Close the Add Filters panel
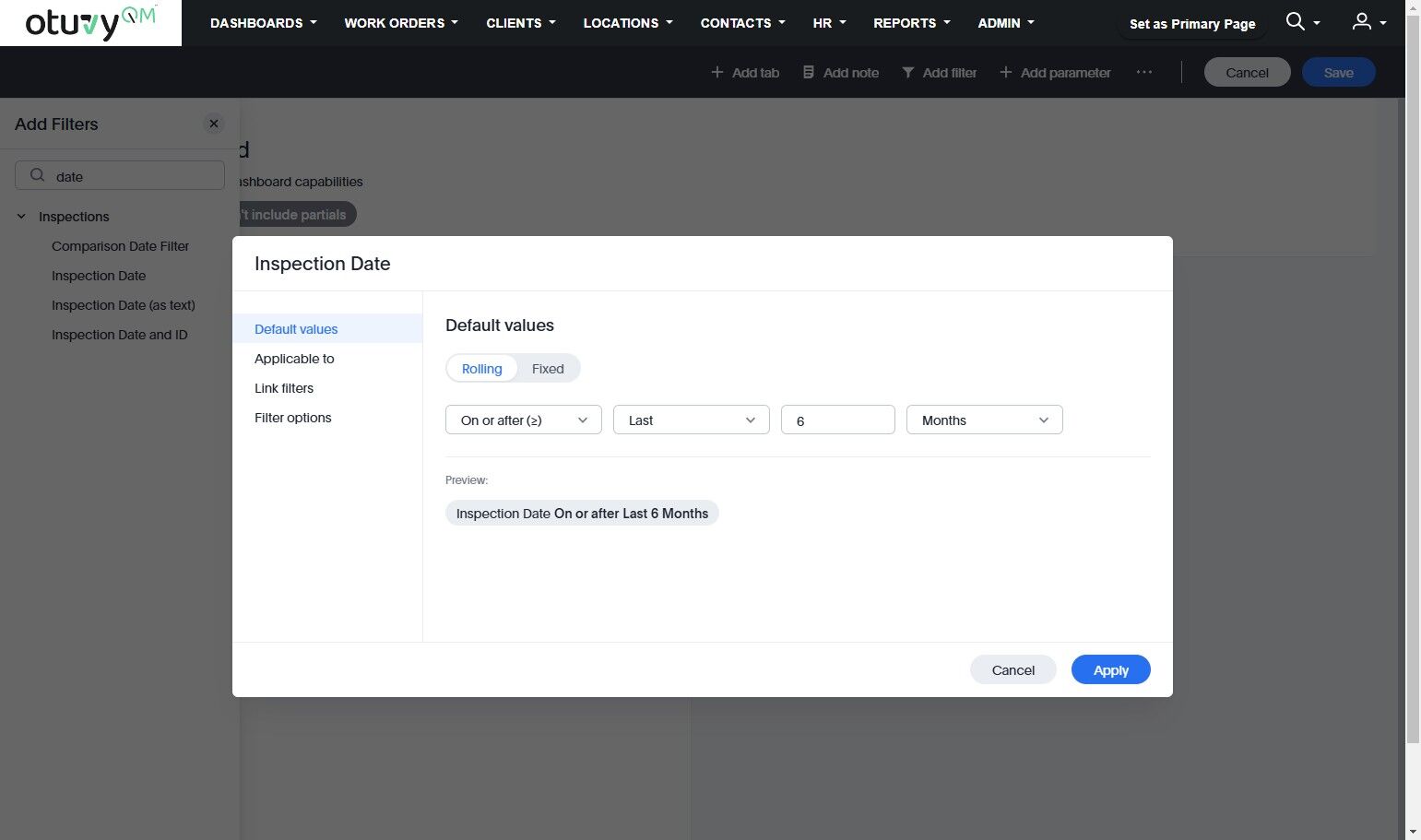The height and width of the screenshot is (840, 1421). [214, 124]
